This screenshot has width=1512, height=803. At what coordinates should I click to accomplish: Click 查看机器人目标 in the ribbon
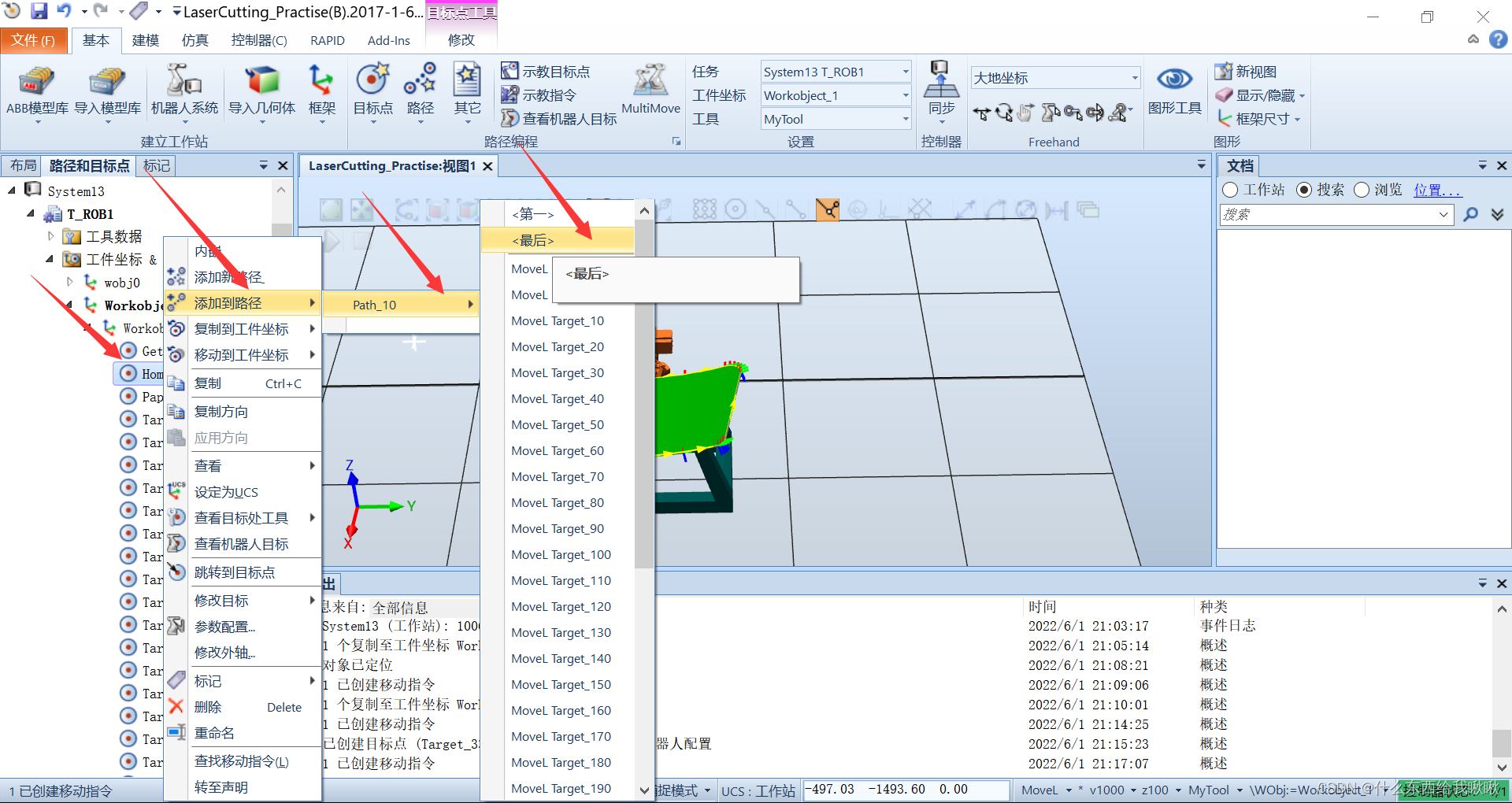(x=559, y=119)
